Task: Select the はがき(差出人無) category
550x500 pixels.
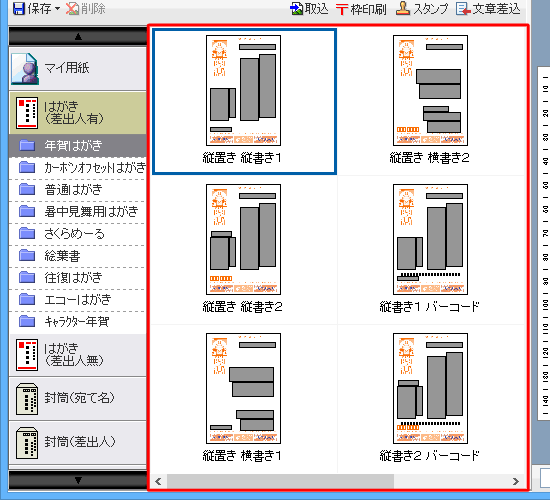Action: click(78, 354)
